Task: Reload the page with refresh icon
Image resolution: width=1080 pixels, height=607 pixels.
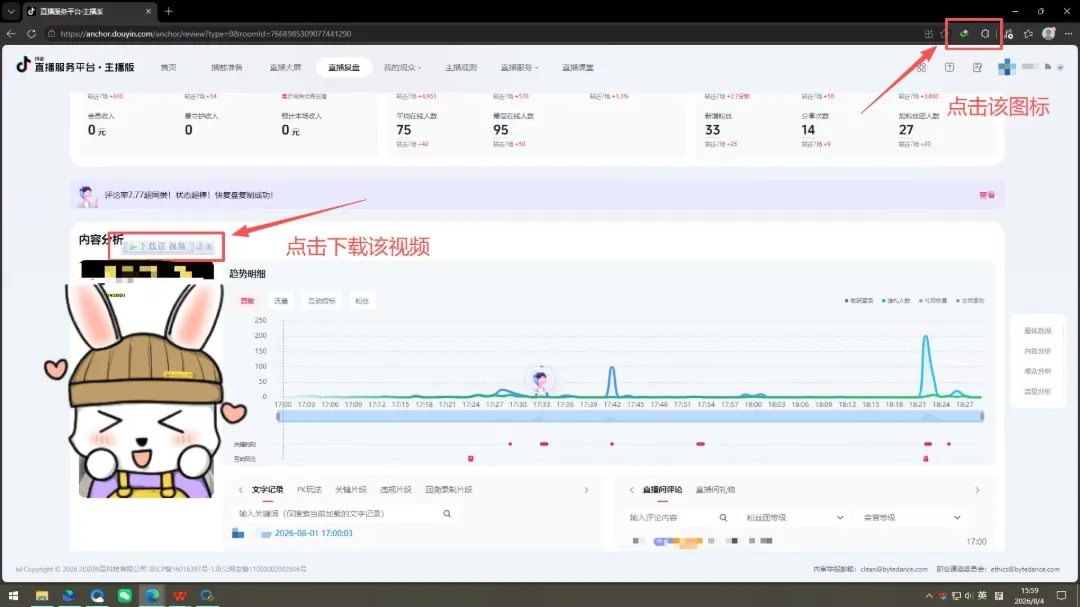Action: [31, 34]
